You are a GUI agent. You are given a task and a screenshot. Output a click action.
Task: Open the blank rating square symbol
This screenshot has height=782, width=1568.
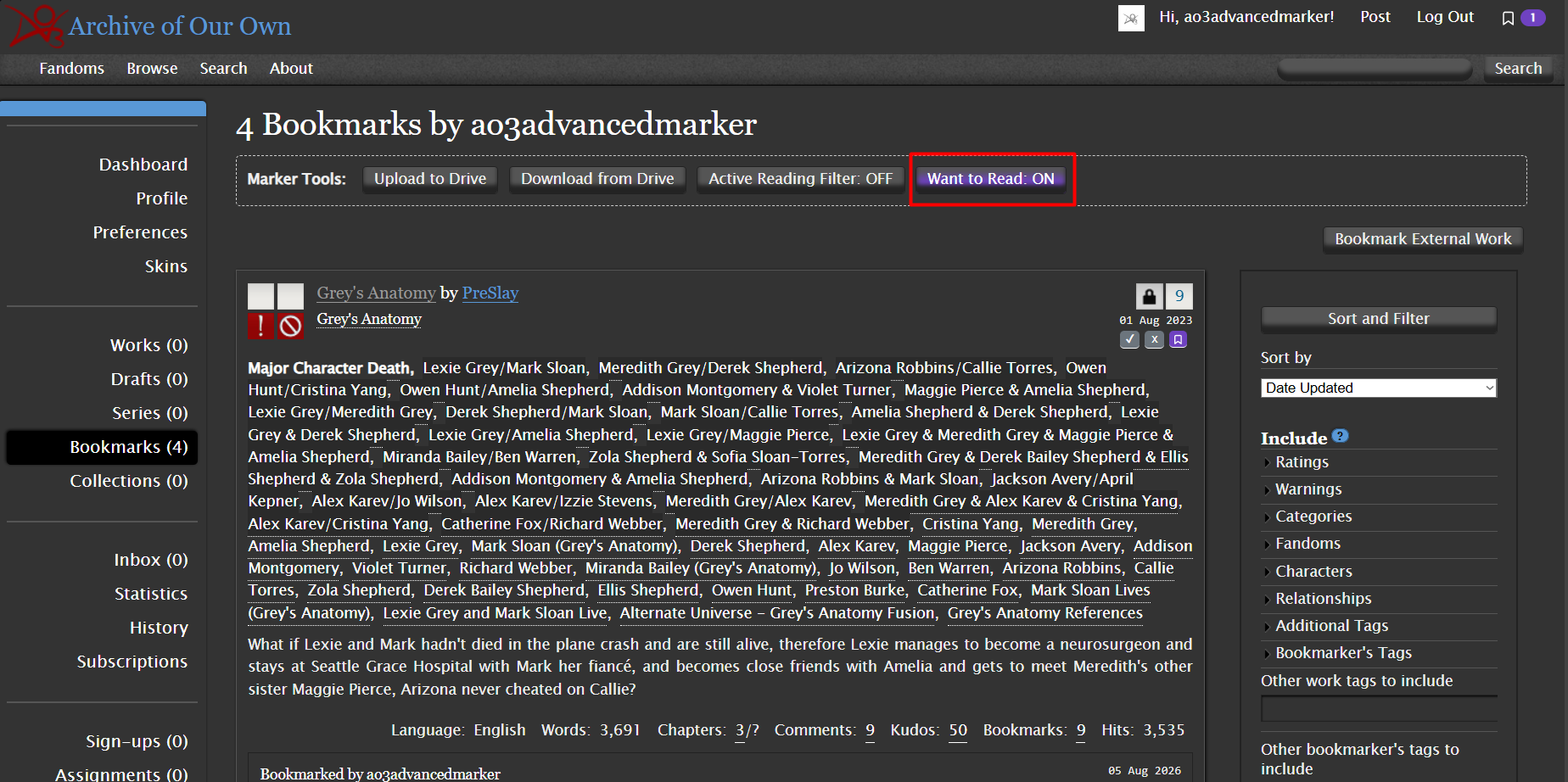260,296
